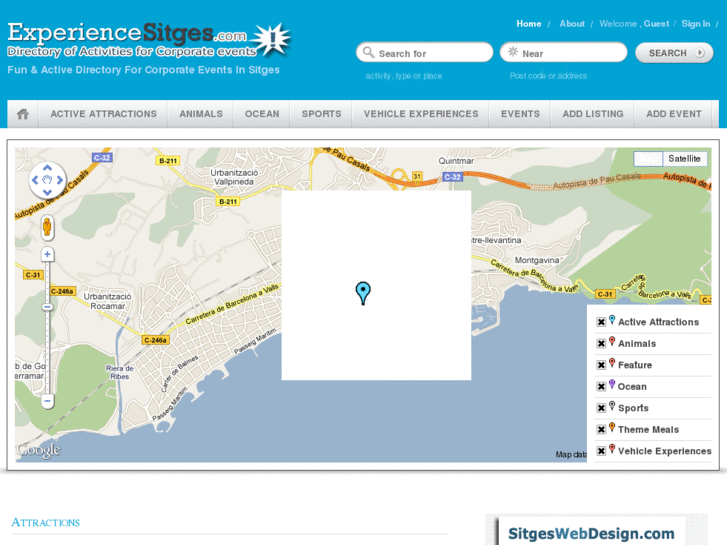
Task: Open the Ocean menu item
Action: pos(262,114)
